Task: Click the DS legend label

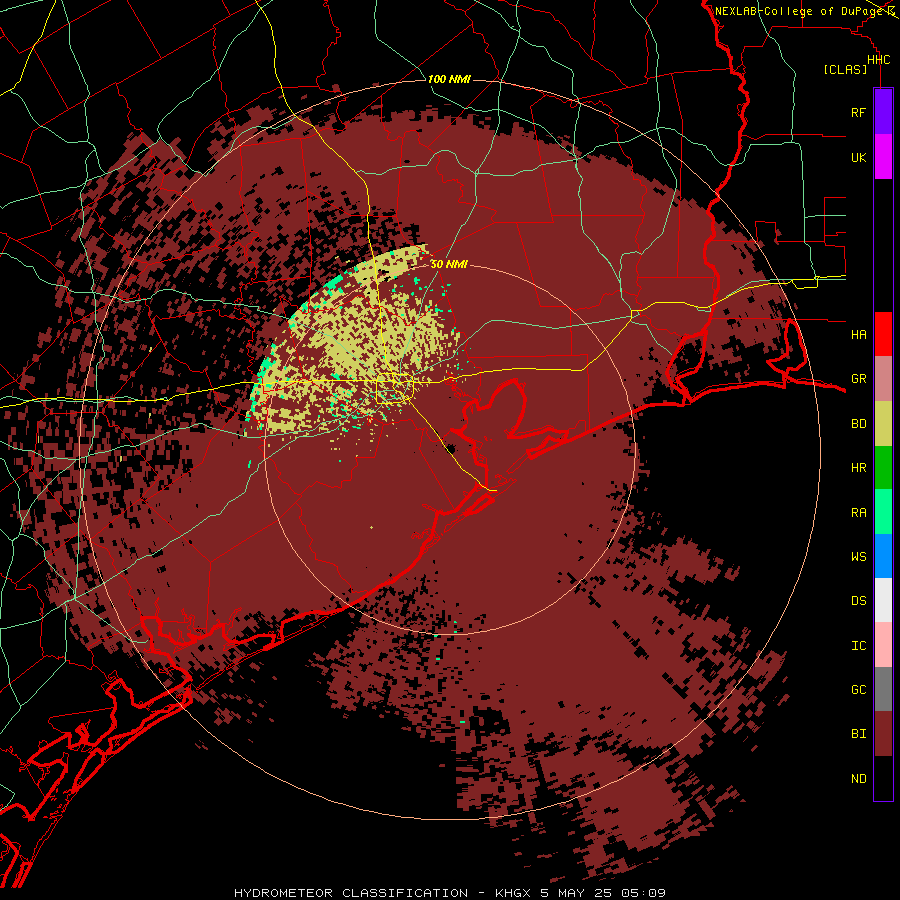Action: [x=858, y=600]
